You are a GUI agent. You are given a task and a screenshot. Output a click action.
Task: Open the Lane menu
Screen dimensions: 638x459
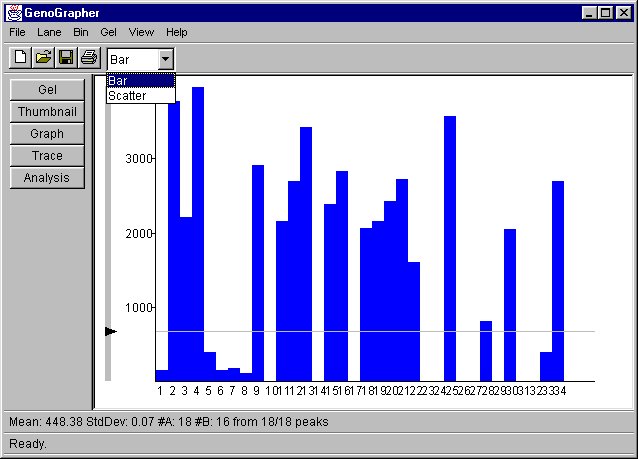(49, 33)
